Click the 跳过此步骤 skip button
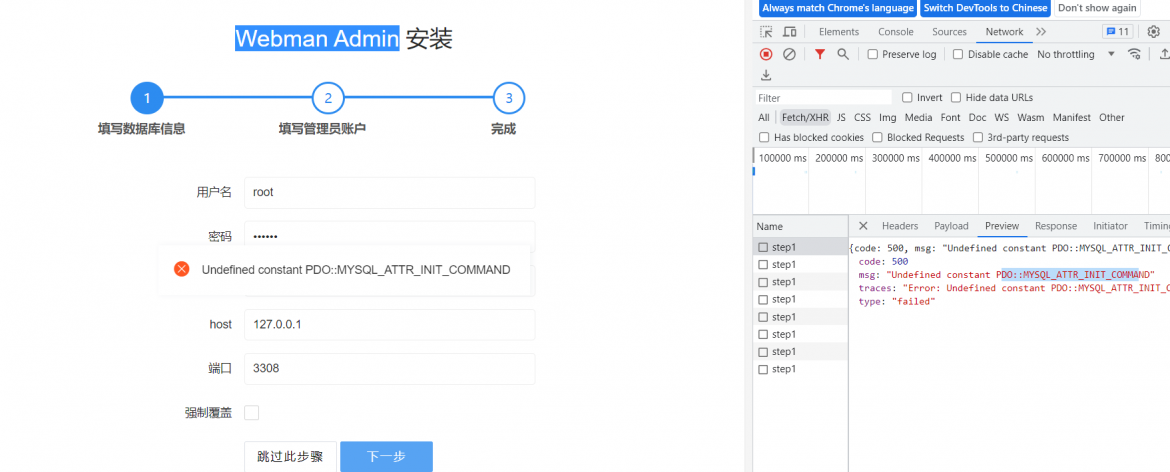 [x=290, y=456]
